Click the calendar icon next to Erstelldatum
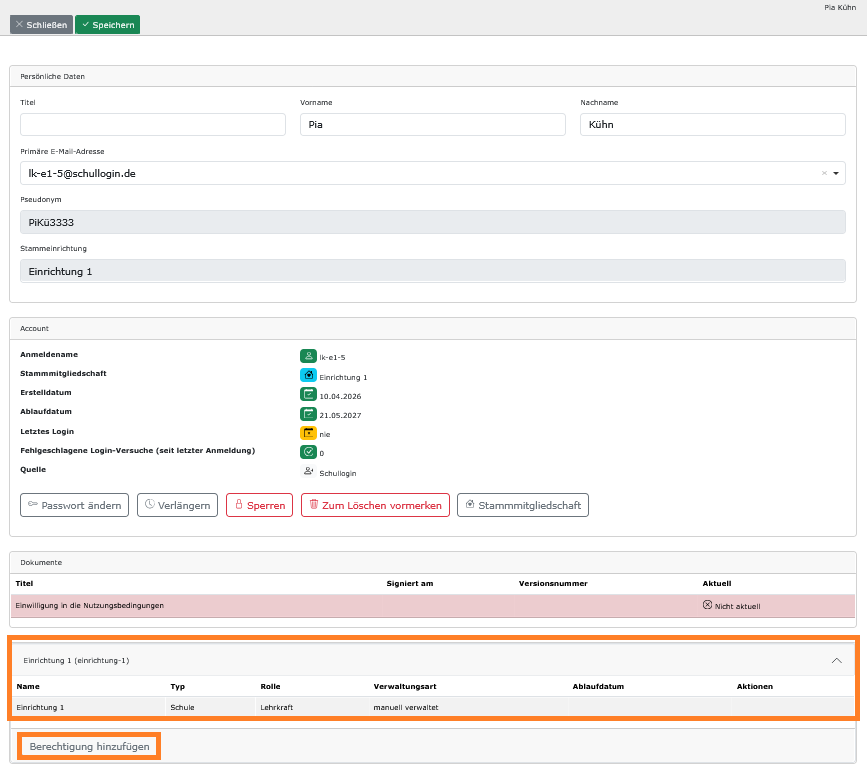 308,395
